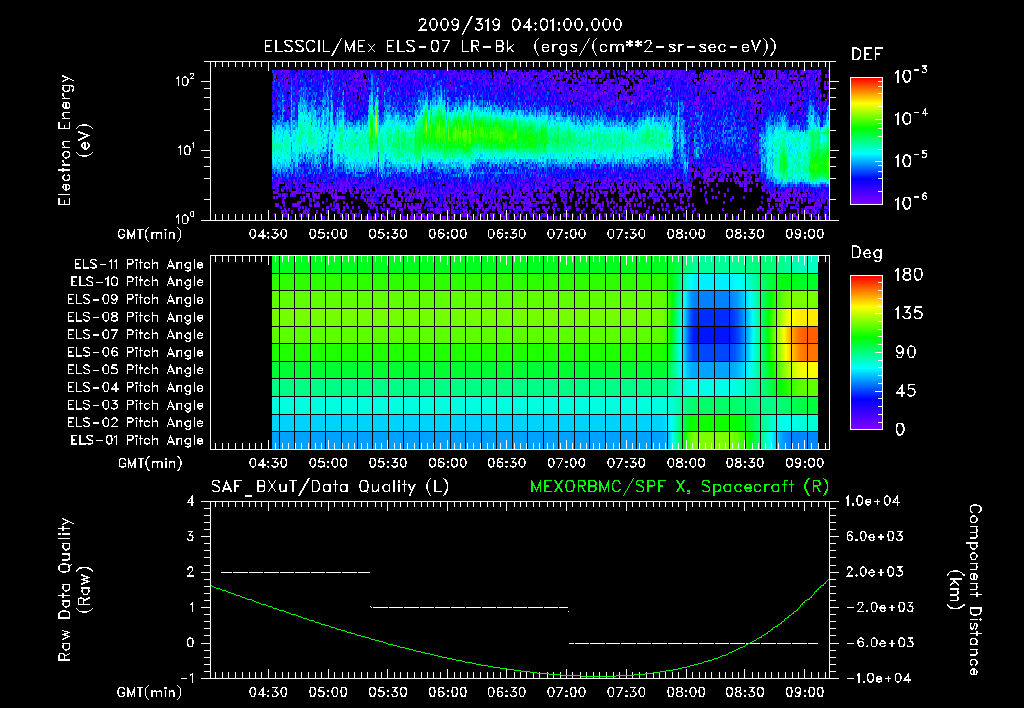
Task: Select the ELS-04 Pitch Angle row label
Action: pyautogui.click(x=135, y=387)
